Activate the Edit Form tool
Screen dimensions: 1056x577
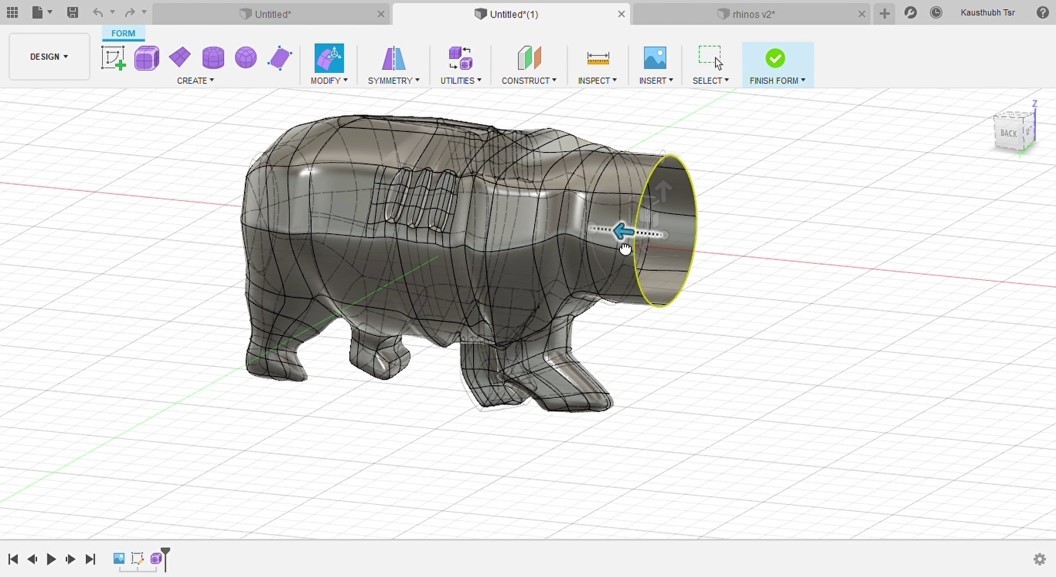(x=329, y=58)
